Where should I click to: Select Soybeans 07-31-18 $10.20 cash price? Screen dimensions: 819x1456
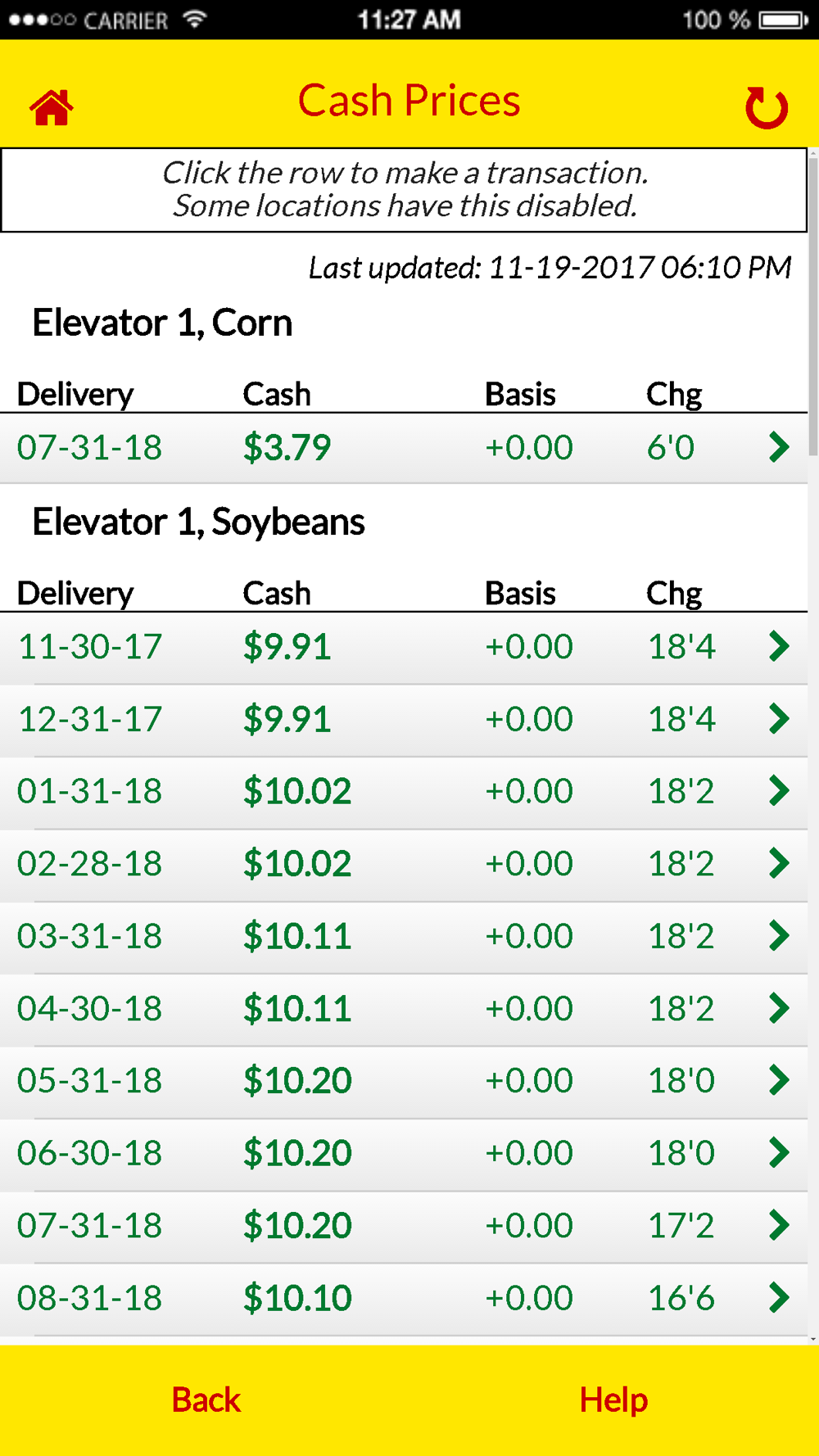(x=297, y=1226)
